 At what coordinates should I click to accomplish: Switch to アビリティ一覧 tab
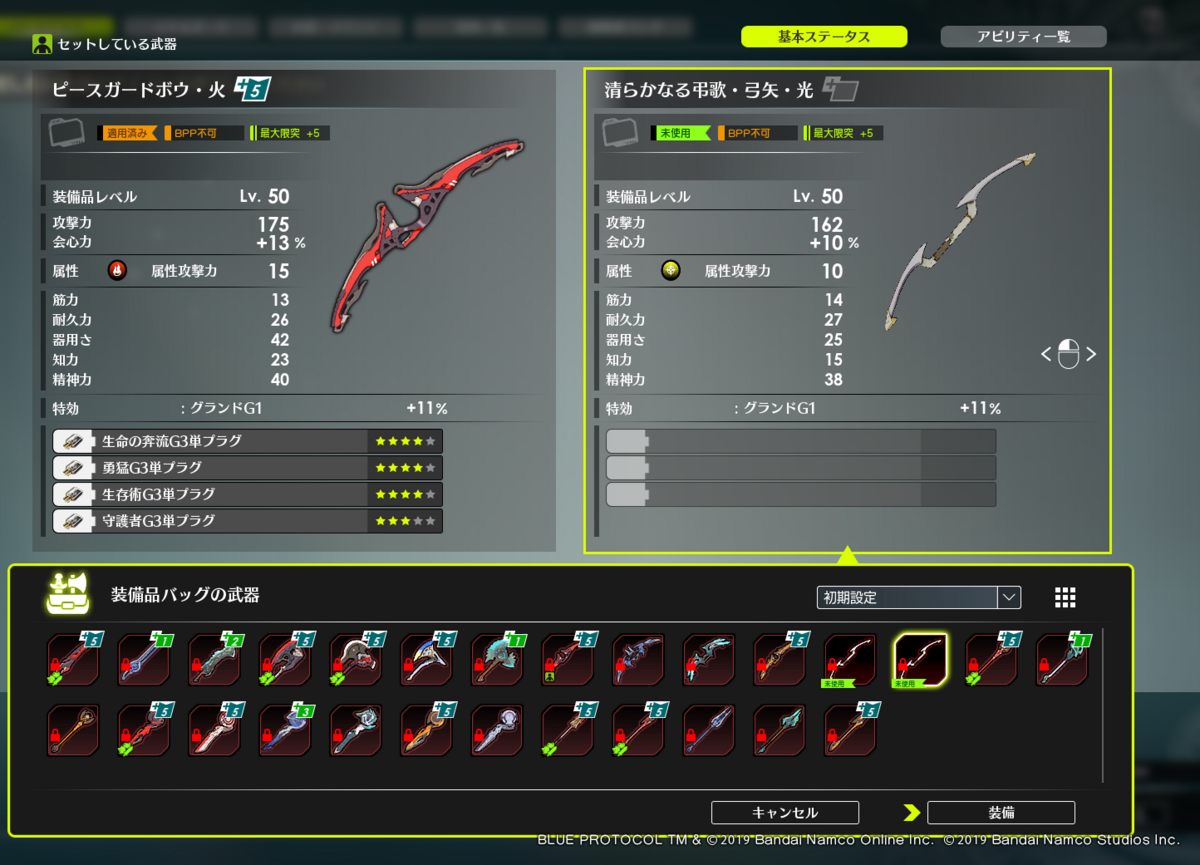(1024, 37)
